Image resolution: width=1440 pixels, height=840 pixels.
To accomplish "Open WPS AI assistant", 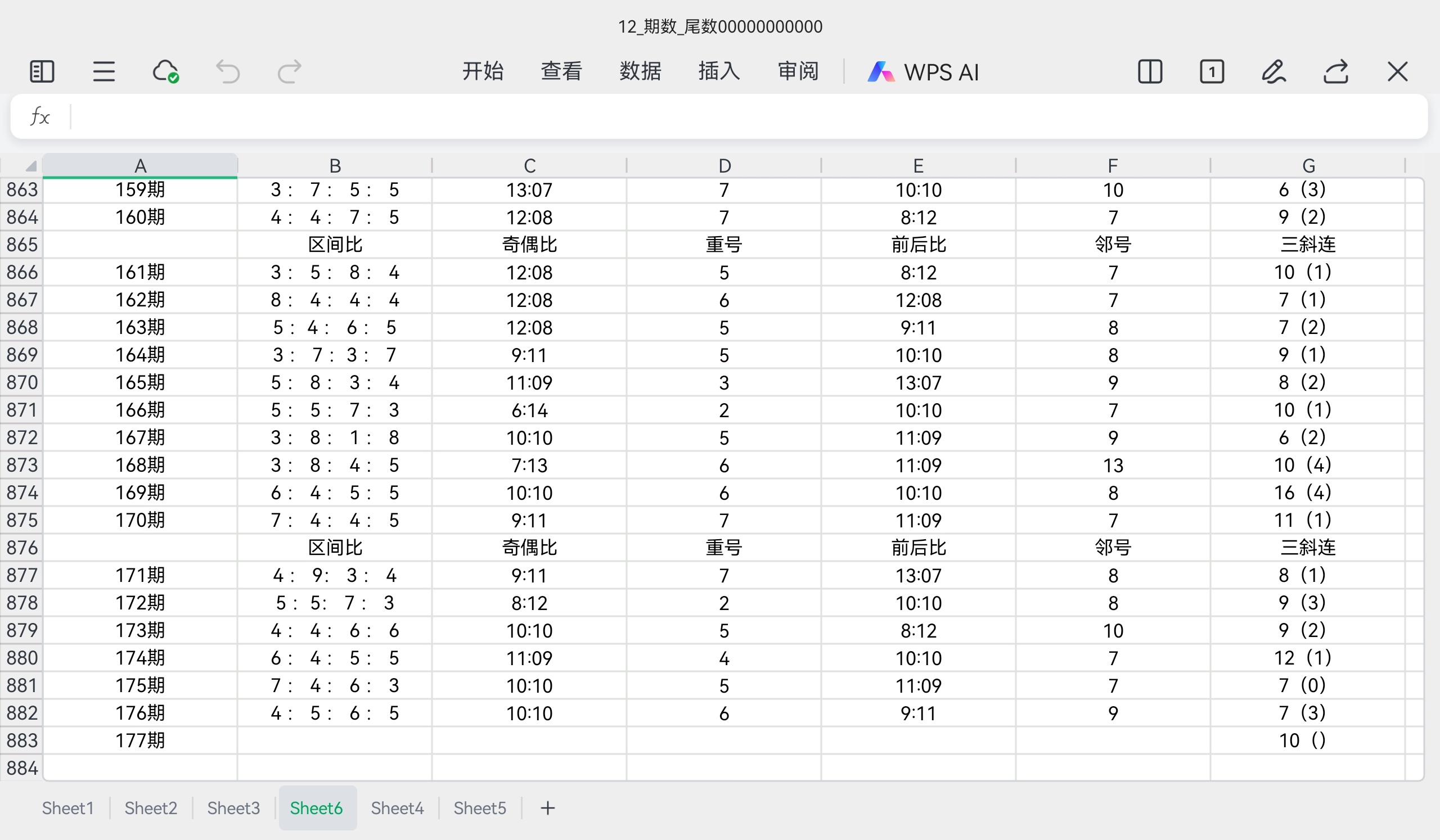I will coord(924,72).
